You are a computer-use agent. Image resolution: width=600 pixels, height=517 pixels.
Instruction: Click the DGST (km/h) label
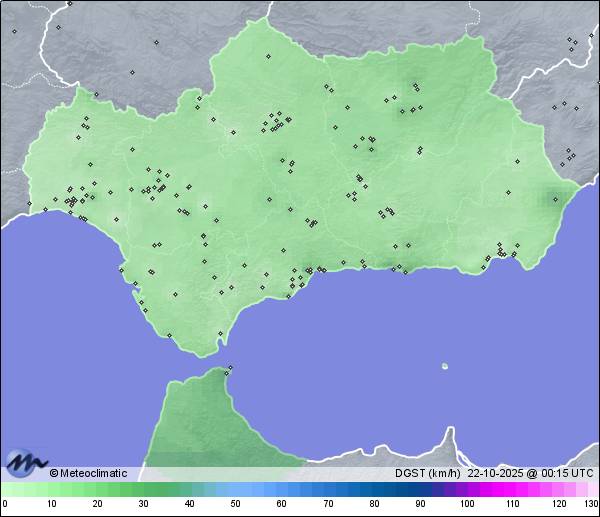pos(427,473)
